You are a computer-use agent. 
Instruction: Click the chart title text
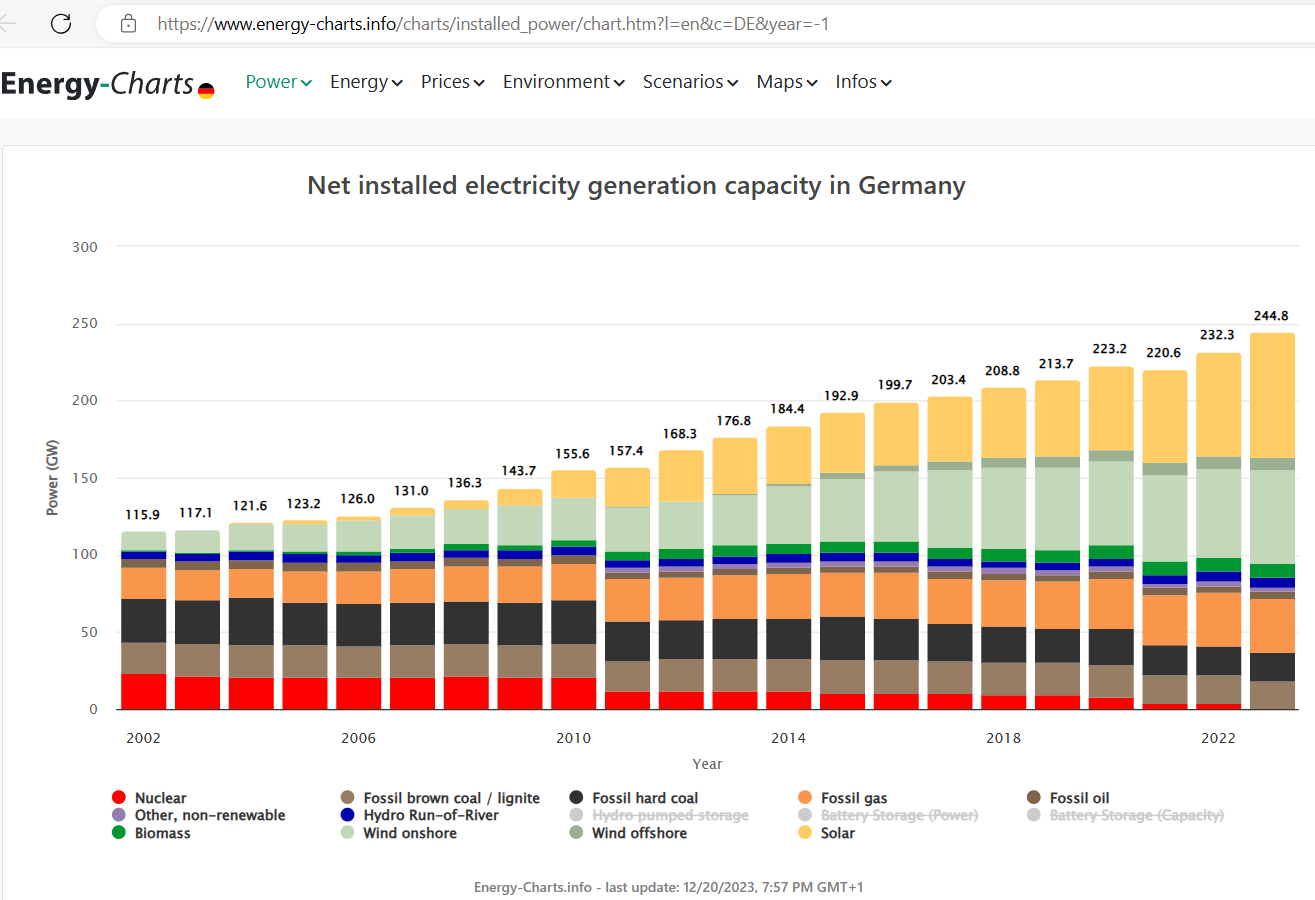pyautogui.click(x=636, y=186)
